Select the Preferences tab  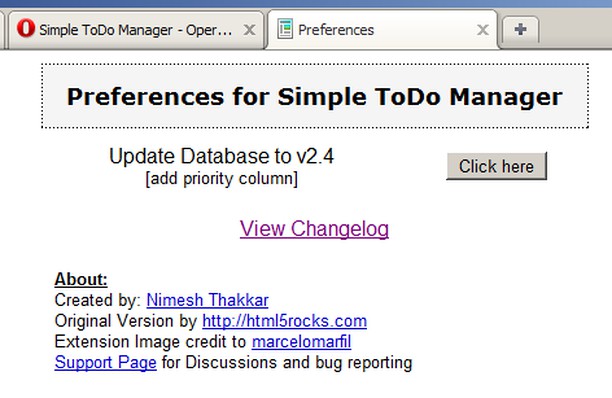[x=382, y=30]
